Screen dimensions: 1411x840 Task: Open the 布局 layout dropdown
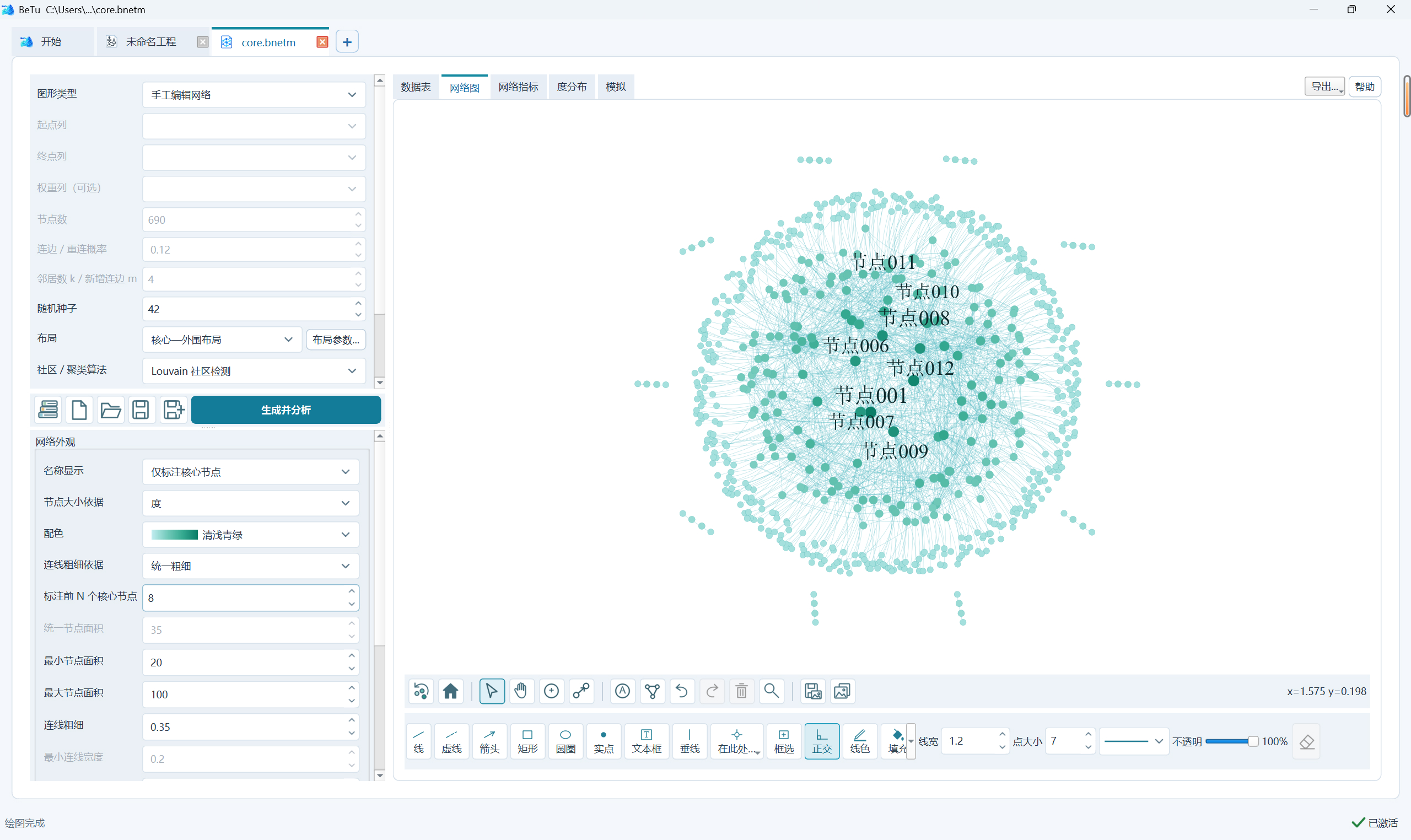click(222, 340)
